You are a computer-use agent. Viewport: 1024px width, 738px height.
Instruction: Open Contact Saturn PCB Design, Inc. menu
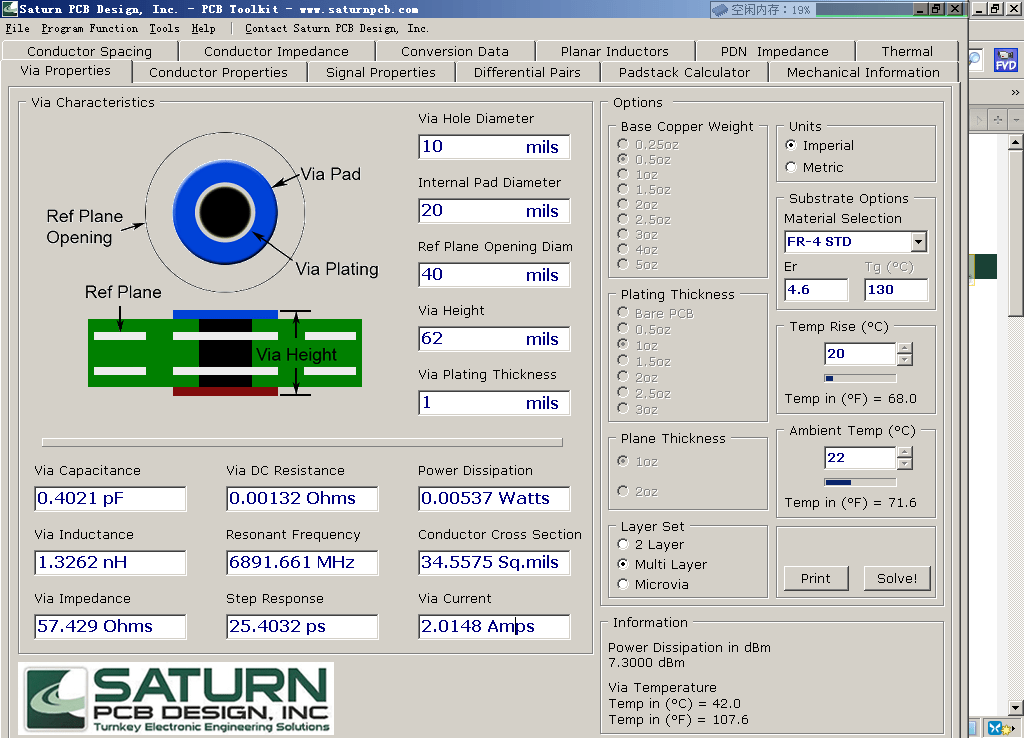(x=337, y=28)
